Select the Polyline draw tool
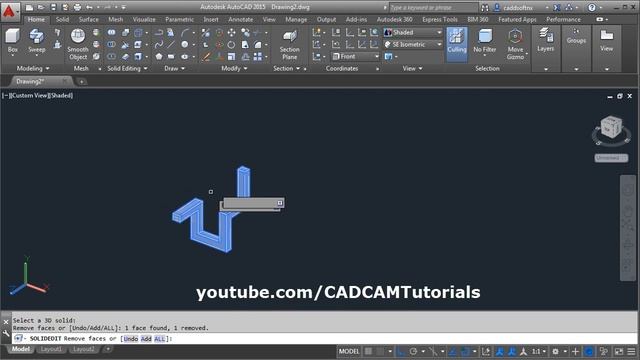Viewport: 640px width, 360px height. (159, 32)
